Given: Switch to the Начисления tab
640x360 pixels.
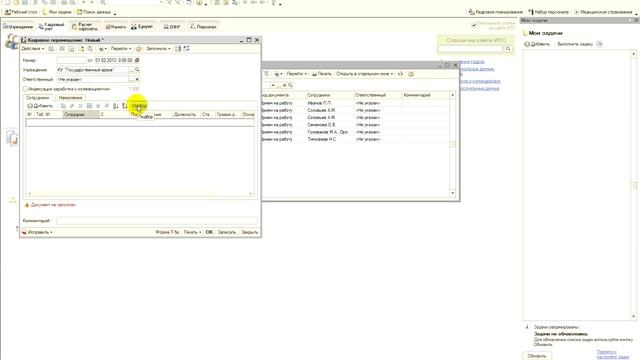Looking at the screenshot, I should click(70, 98).
